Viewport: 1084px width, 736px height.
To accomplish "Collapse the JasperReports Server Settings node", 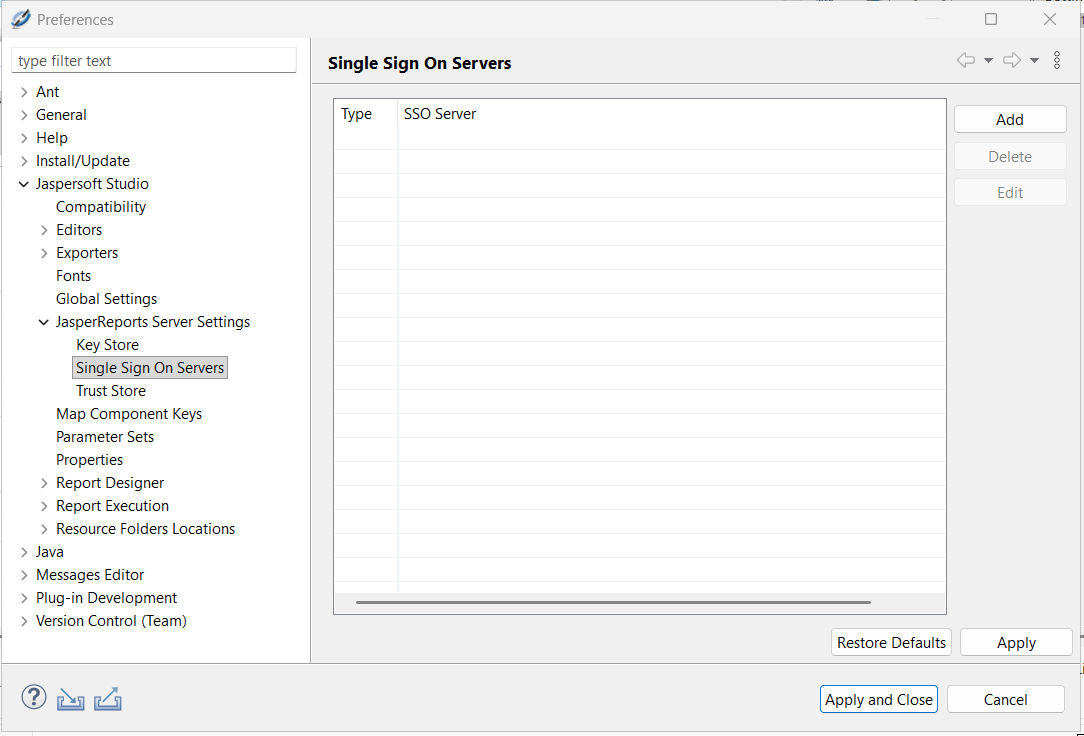I will (44, 322).
